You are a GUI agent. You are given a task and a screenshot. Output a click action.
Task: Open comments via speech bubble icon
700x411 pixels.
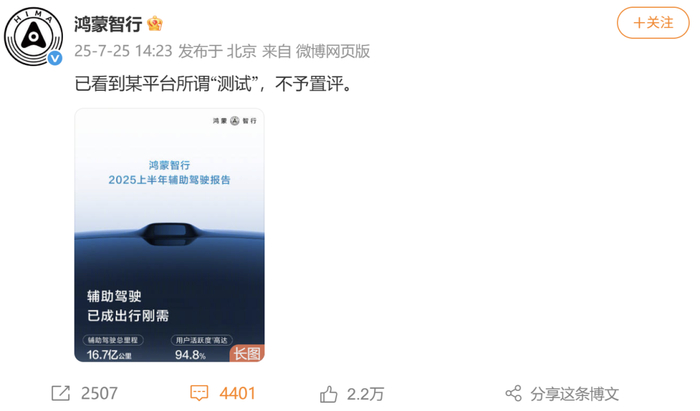[x=199, y=393]
